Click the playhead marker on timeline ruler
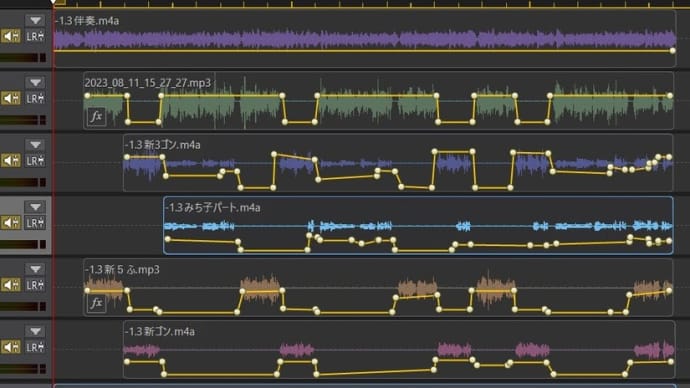The width and height of the screenshot is (690, 388). point(53,2)
